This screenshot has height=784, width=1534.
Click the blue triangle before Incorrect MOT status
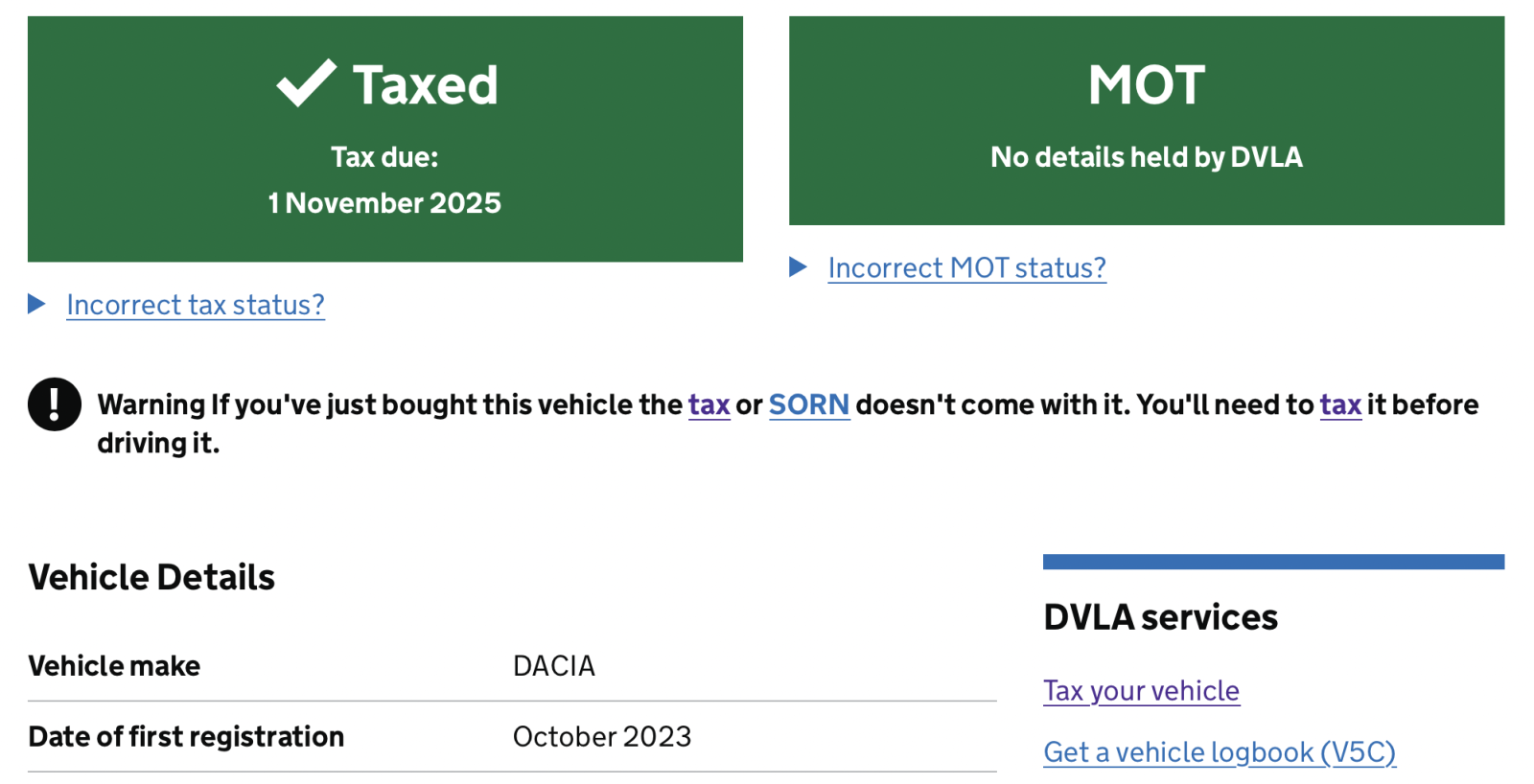coord(798,267)
